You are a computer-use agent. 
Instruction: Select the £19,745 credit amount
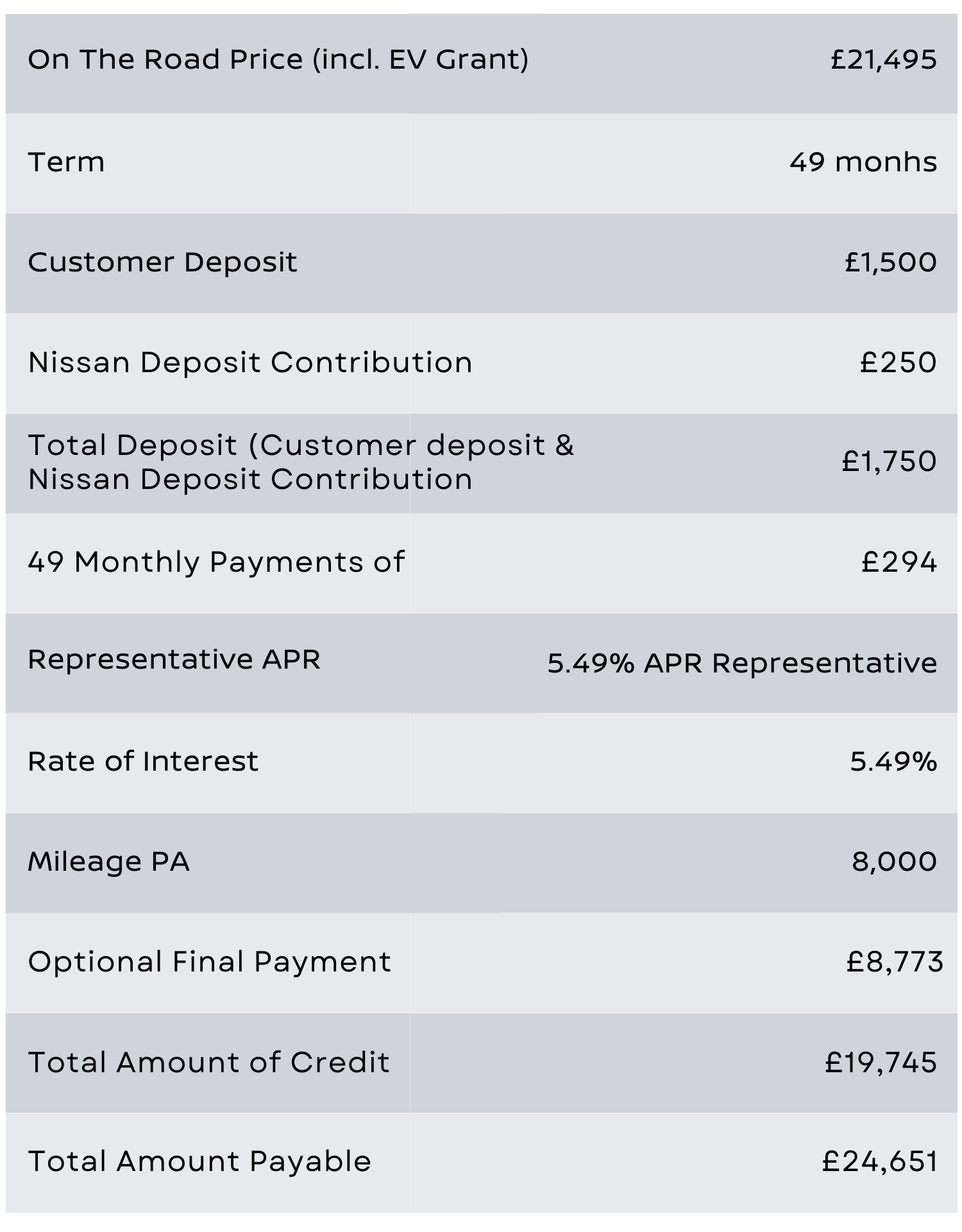click(x=881, y=1063)
